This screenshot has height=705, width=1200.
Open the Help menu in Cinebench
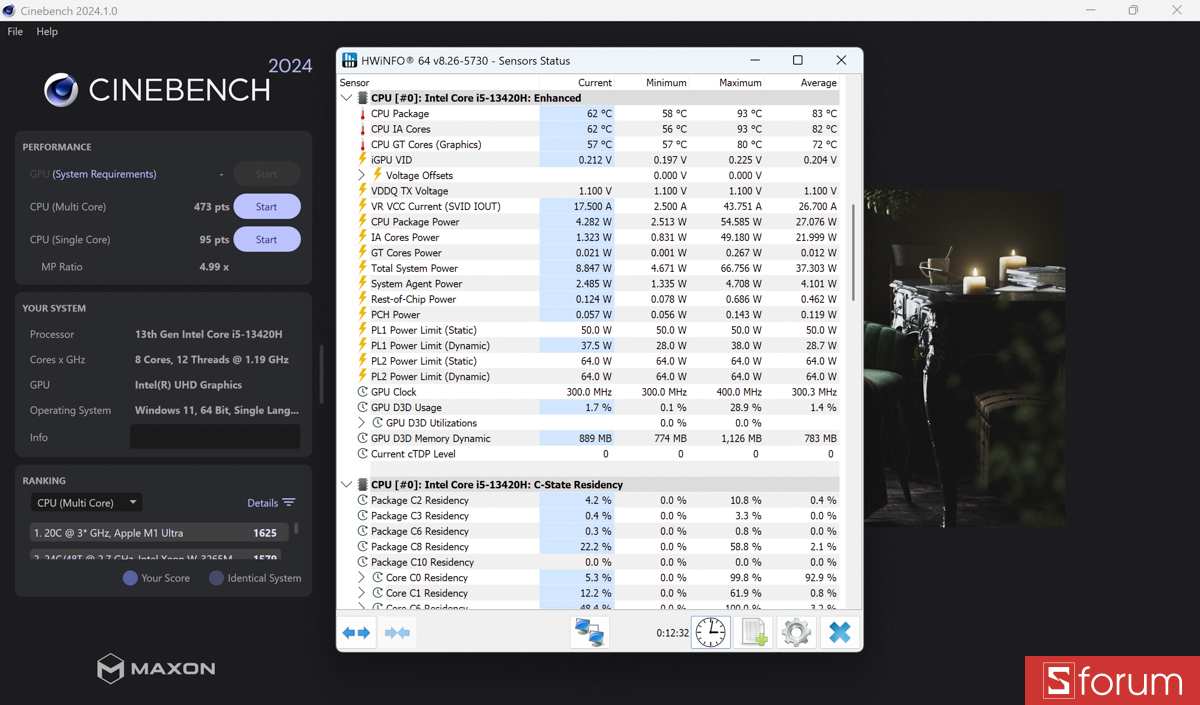pos(46,31)
